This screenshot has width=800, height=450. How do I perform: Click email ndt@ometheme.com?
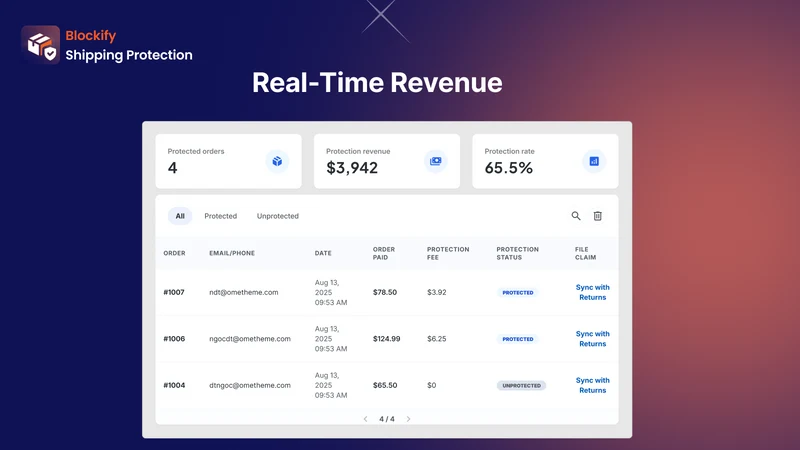point(244,292)
